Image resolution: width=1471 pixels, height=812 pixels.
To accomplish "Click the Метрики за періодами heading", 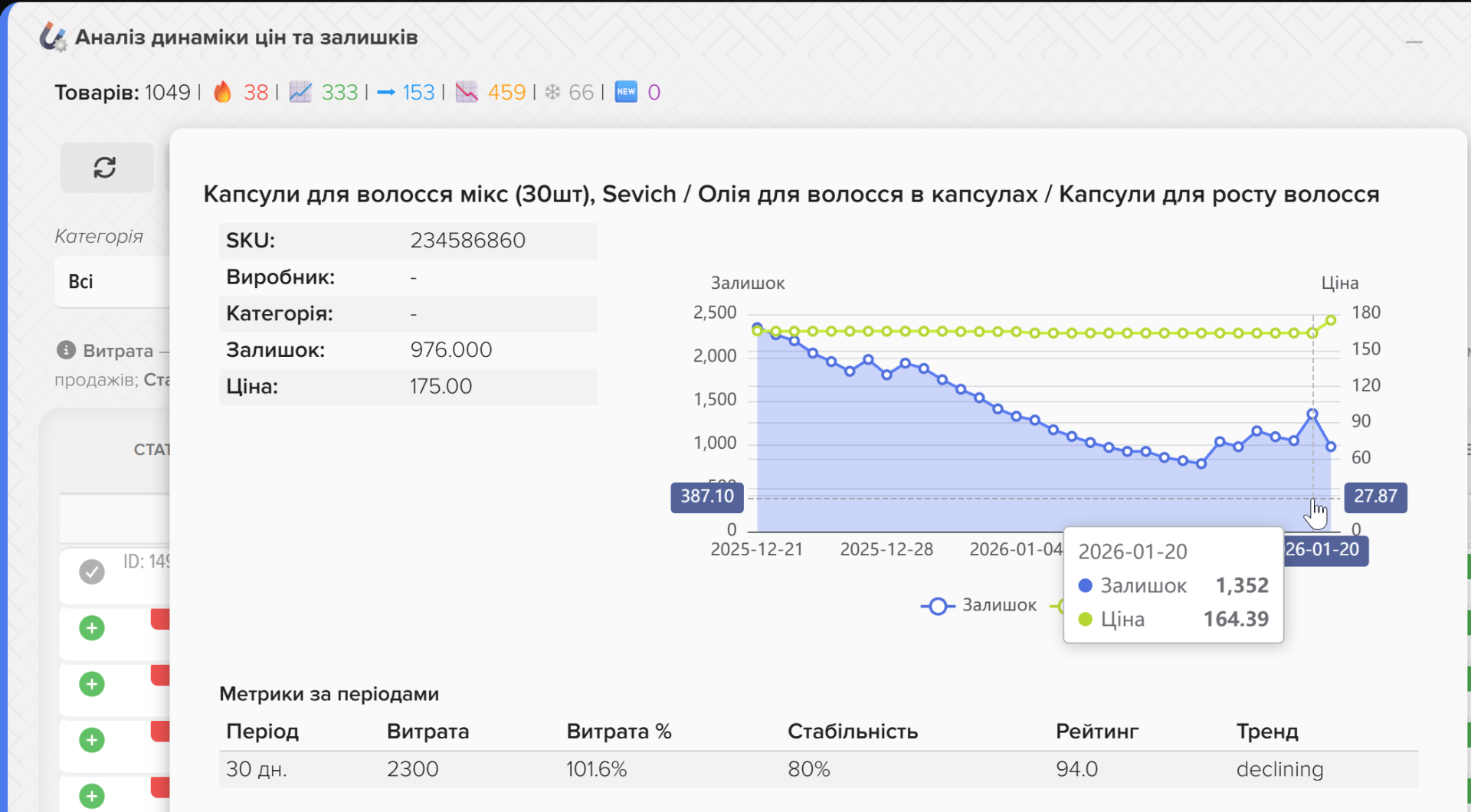I will click(329, 694).
